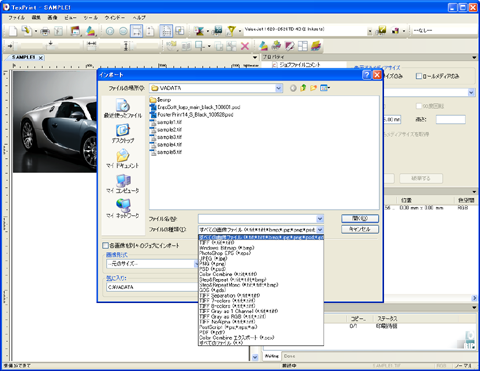This screenshot has height=371, width=480.
Task: Click the zoom in magnifier icon
Action: tap(110, 31)
